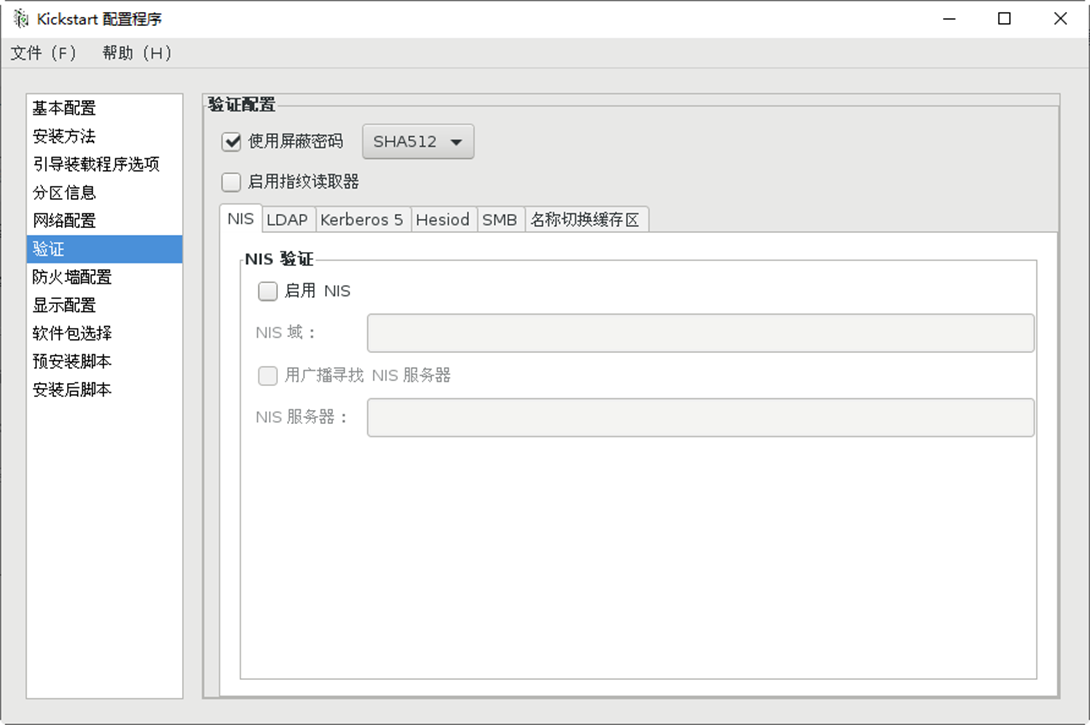Screen dimensions: 1090x725
Task: Switch to the Hesiod tab
Action: pos(443,220)
